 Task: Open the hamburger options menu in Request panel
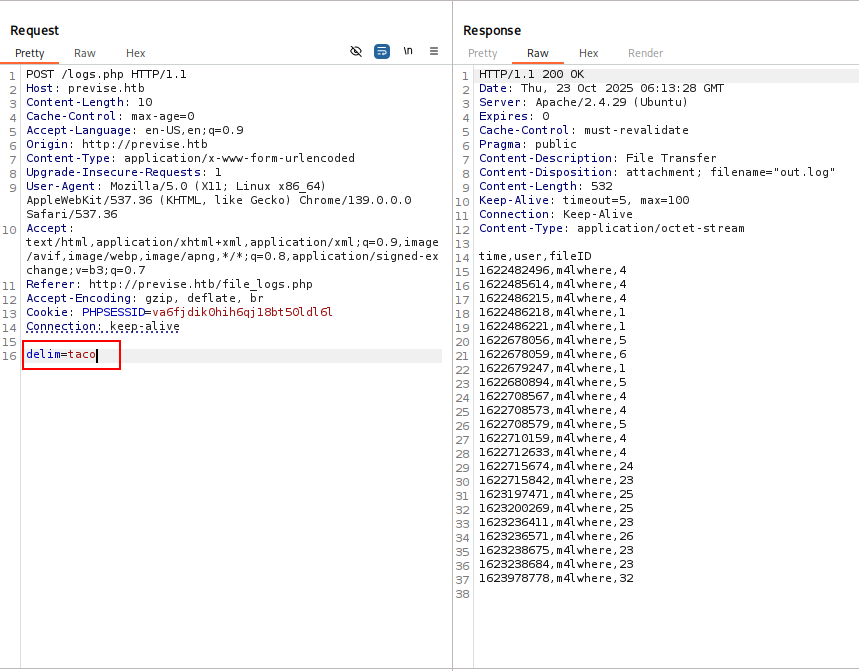(x=434, y=51)
